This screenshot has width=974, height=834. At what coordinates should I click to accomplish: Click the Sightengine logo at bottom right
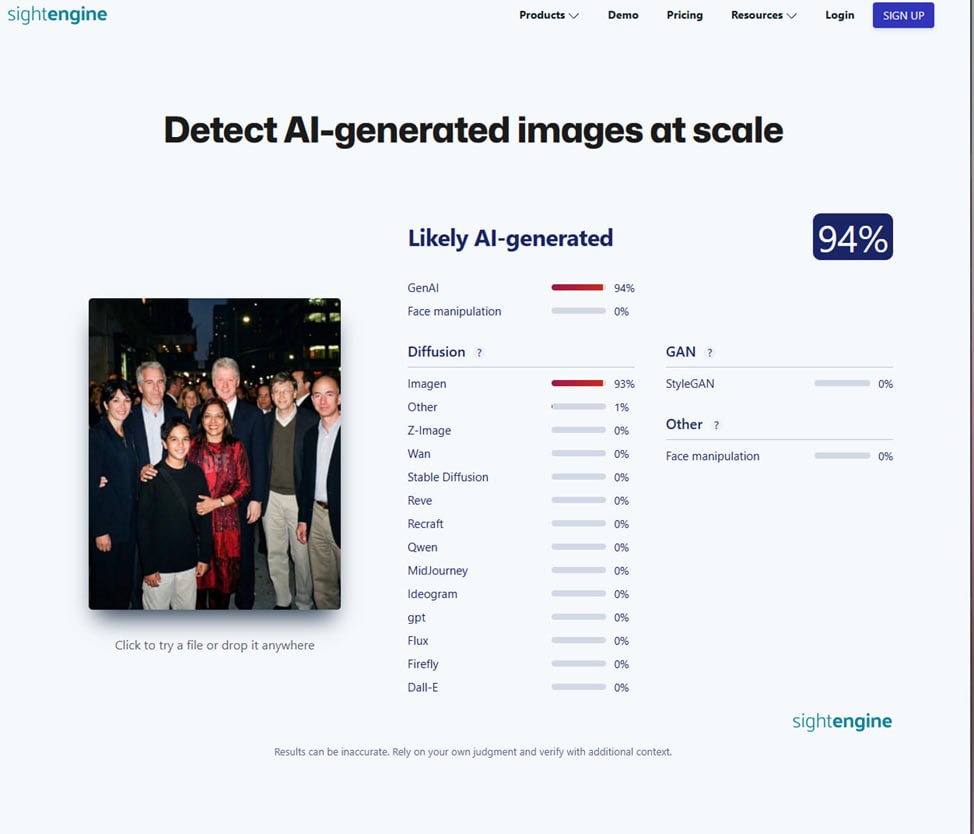[841, 721]
